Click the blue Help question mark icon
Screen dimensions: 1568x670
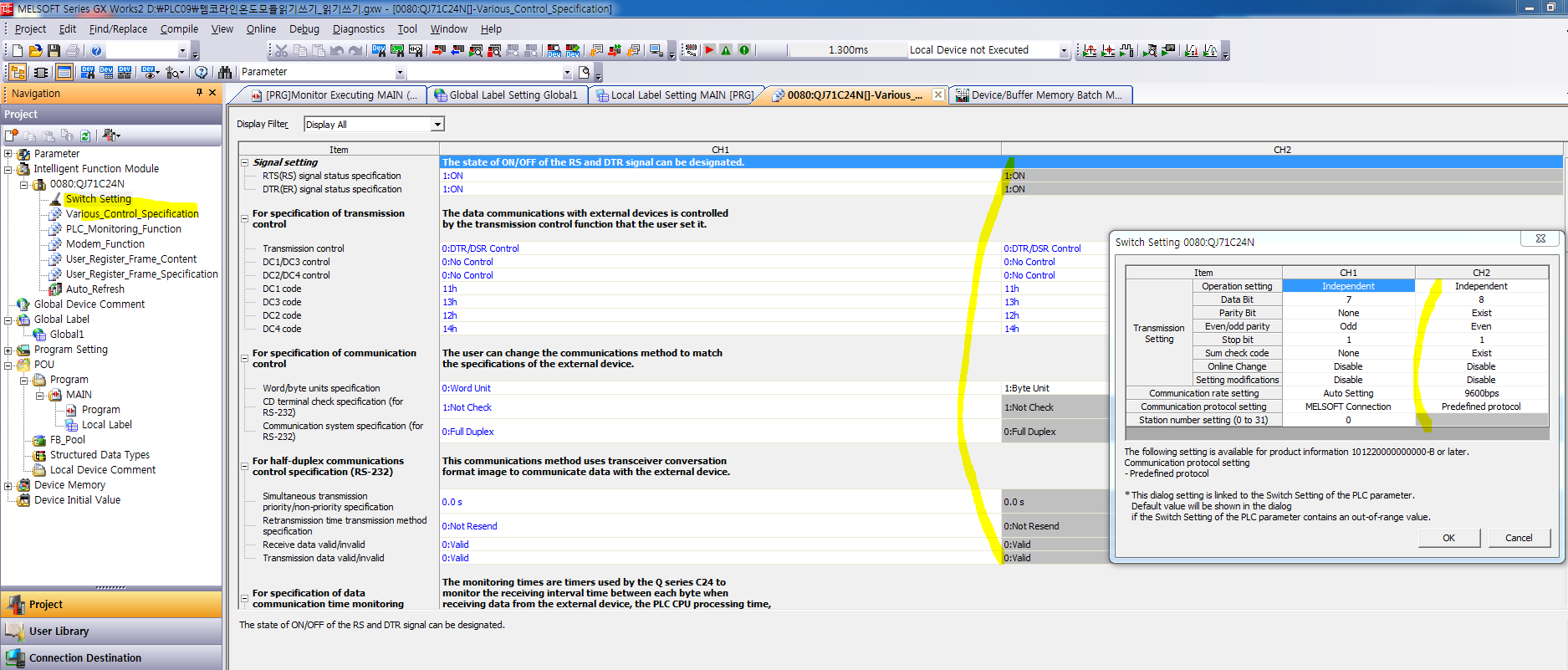click(x=96, y=51)
